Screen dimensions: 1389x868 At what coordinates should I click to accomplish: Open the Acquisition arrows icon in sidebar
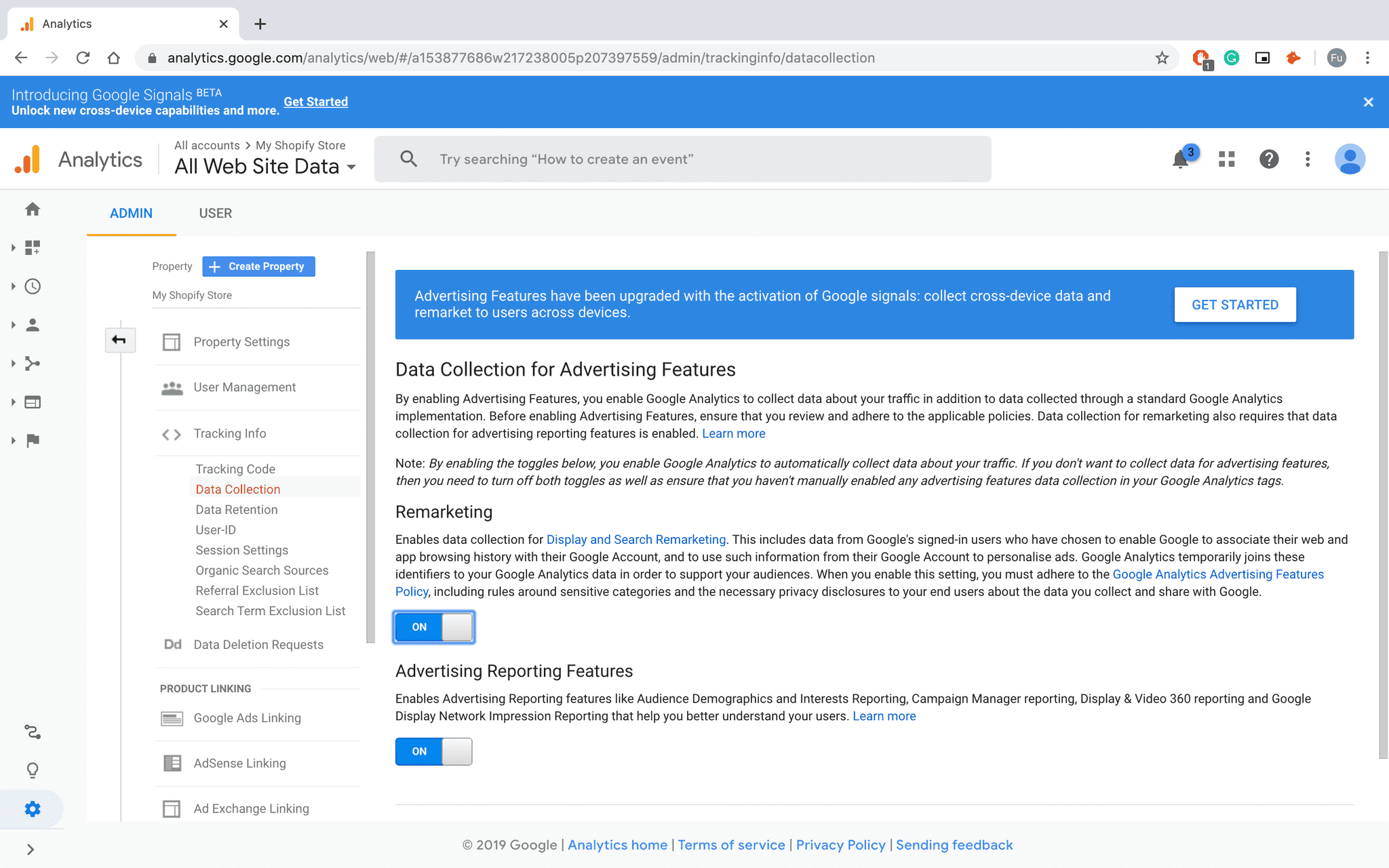pos(33,363)
